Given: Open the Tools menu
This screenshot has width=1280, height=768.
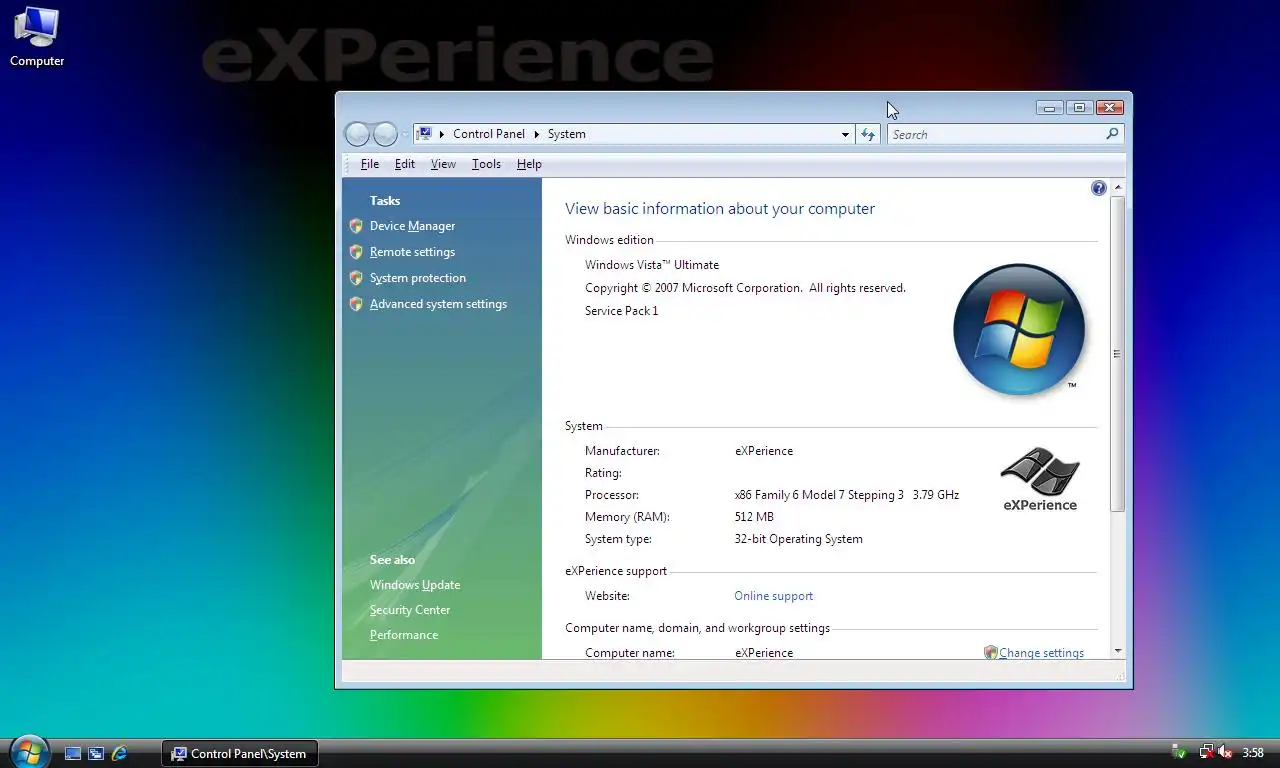Looking at the screenshot, I should coord(486,164).
